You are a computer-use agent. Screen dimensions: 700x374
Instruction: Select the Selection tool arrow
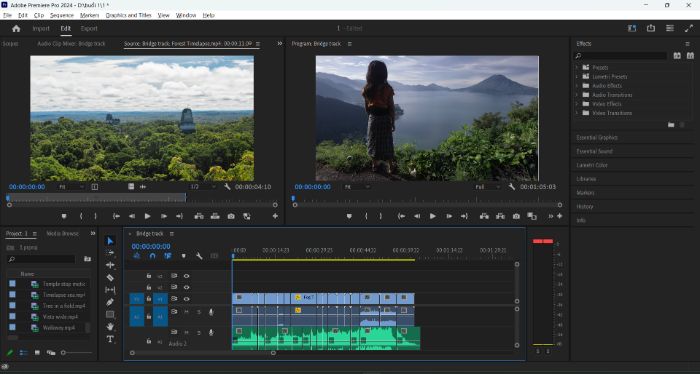tap(110, 241)
